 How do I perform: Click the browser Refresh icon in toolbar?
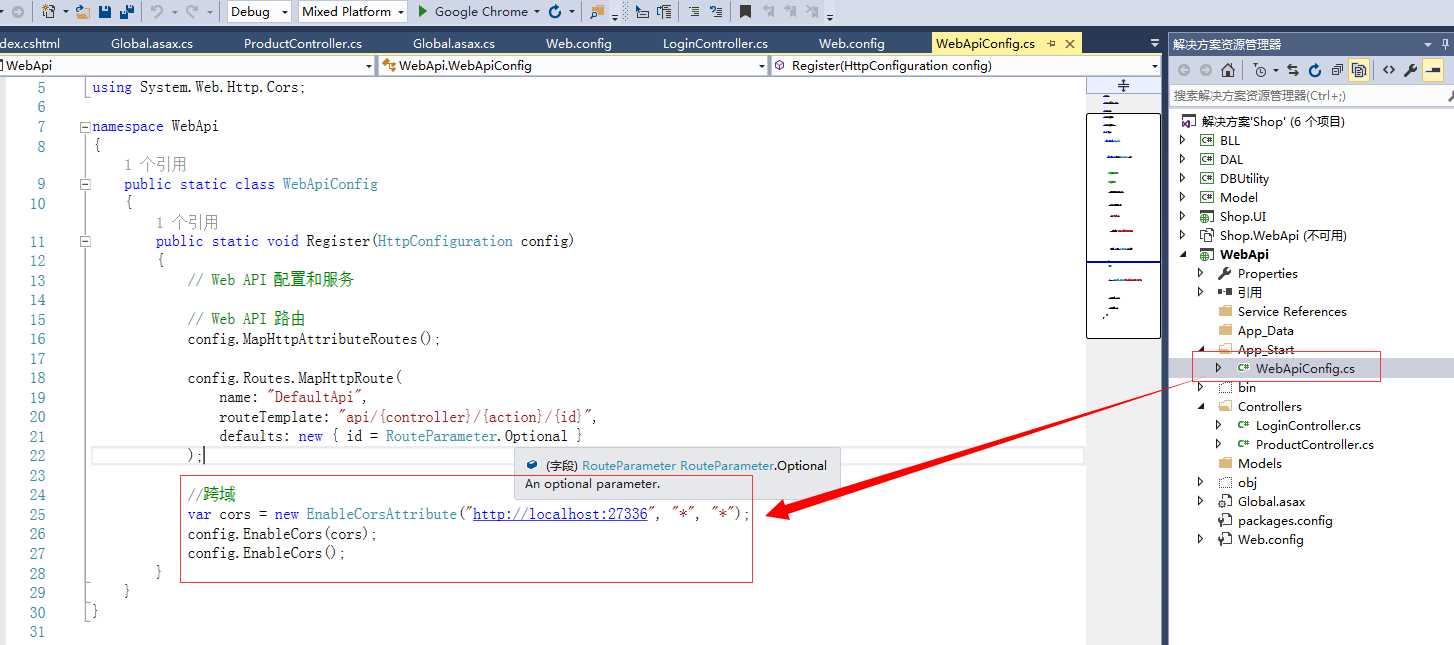click(555, 12)
